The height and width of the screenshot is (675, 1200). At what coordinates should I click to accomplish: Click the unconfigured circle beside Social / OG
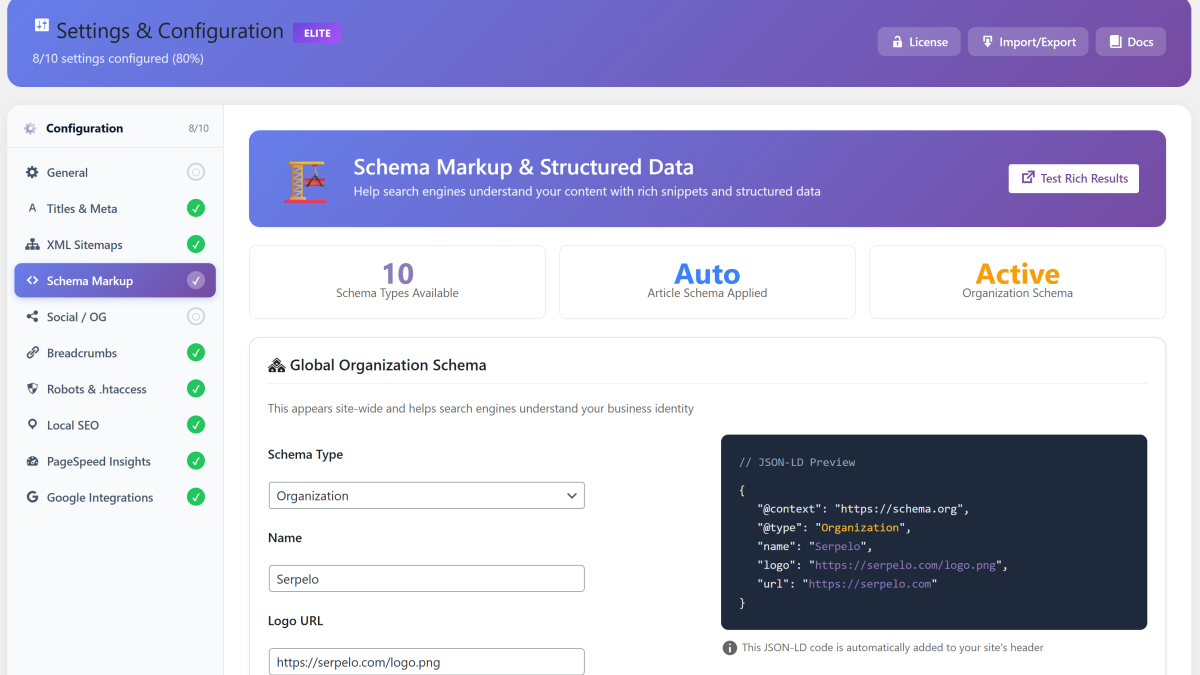196,316
